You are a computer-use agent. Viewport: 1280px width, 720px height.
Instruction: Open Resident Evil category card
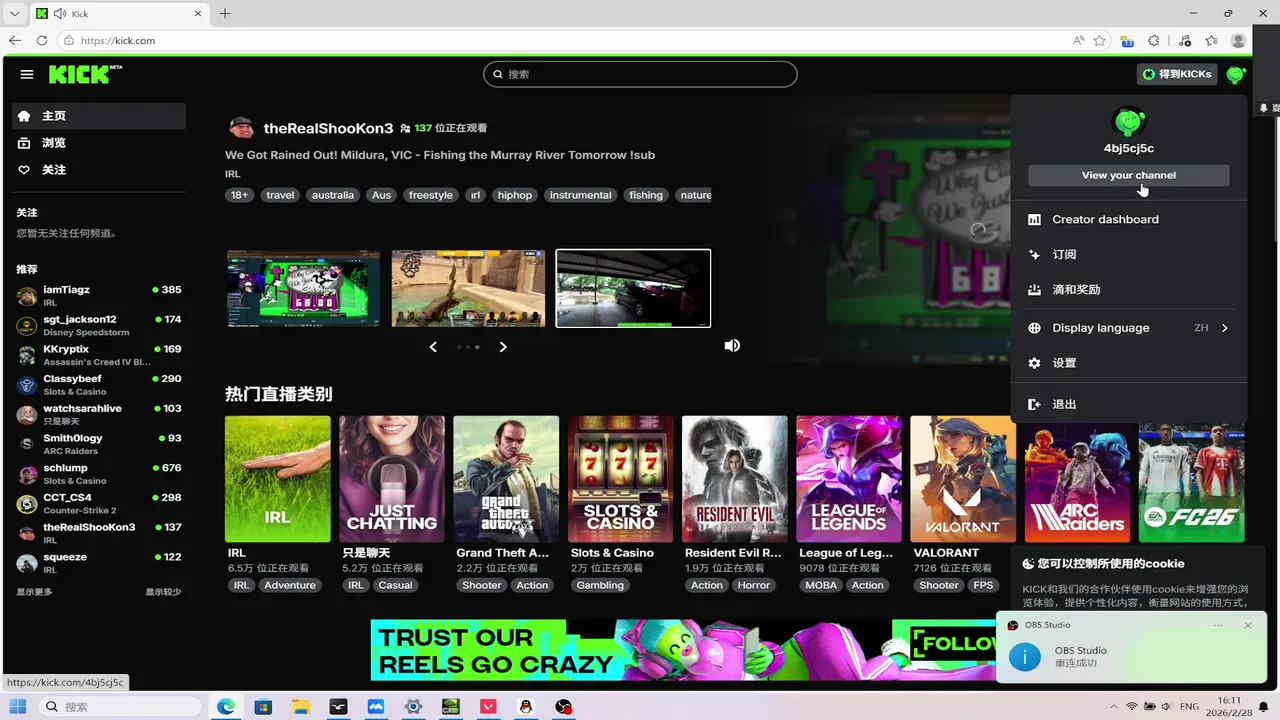point(735,479)
